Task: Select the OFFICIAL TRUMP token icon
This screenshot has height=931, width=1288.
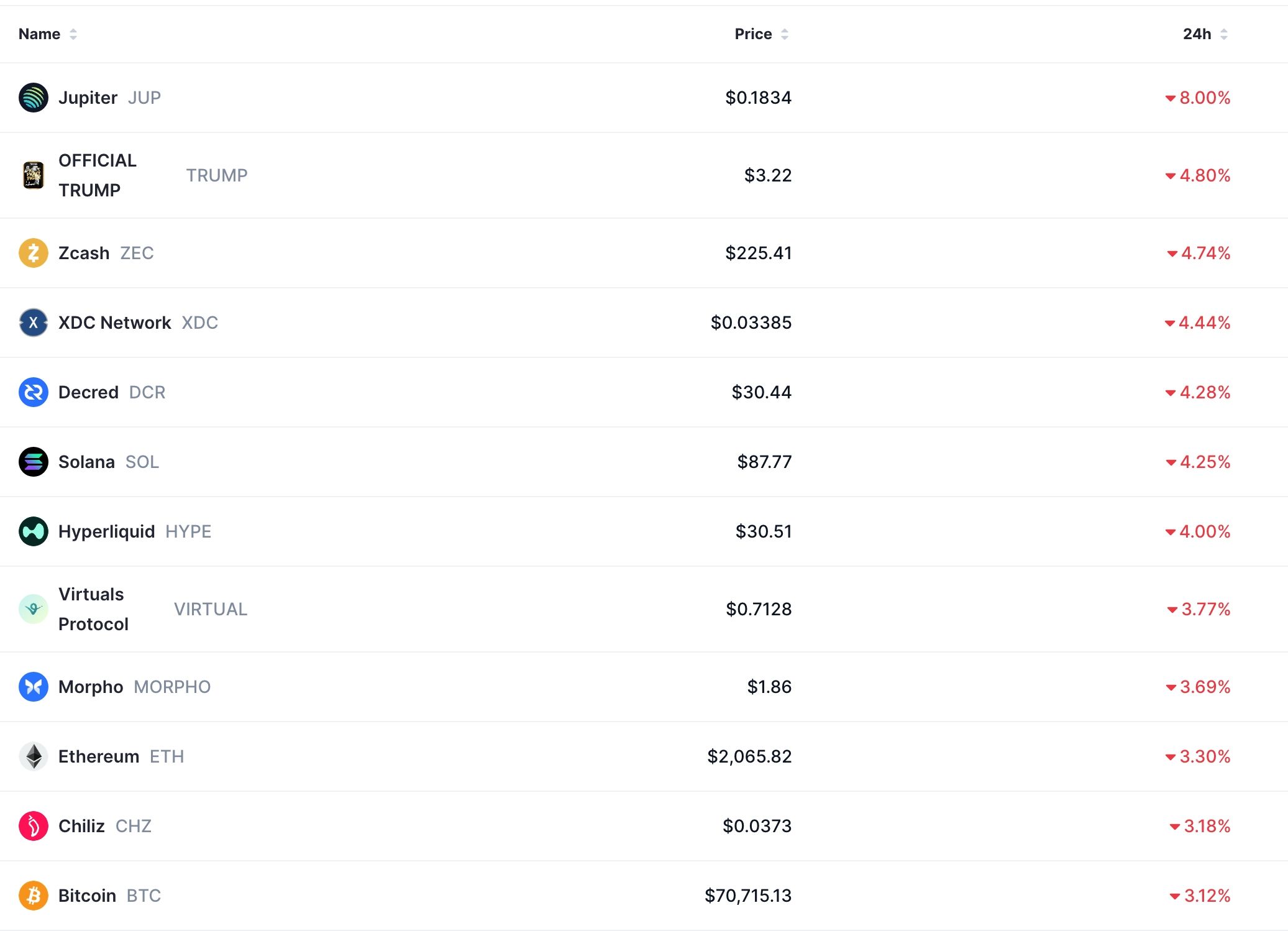Action: (34, 175)
